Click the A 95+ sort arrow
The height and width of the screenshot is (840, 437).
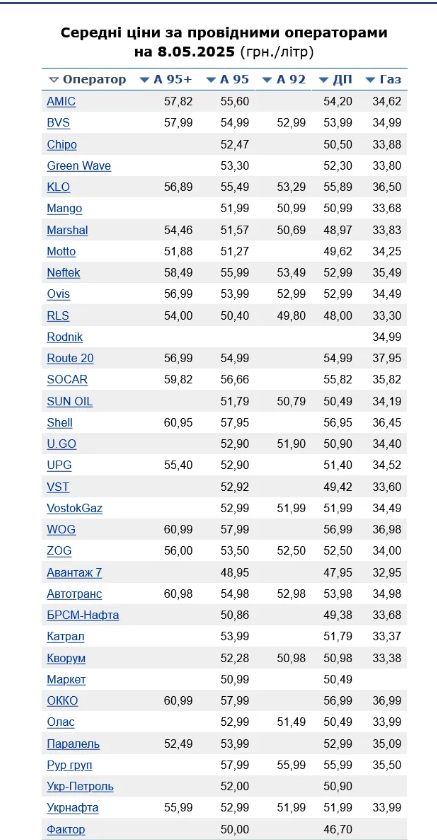(x=144, y=80)
